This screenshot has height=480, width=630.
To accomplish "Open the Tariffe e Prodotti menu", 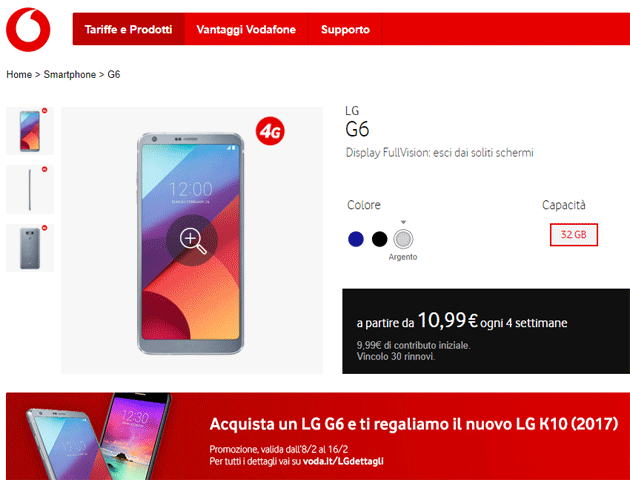I will pyautogui.click(x=128, y=29).
